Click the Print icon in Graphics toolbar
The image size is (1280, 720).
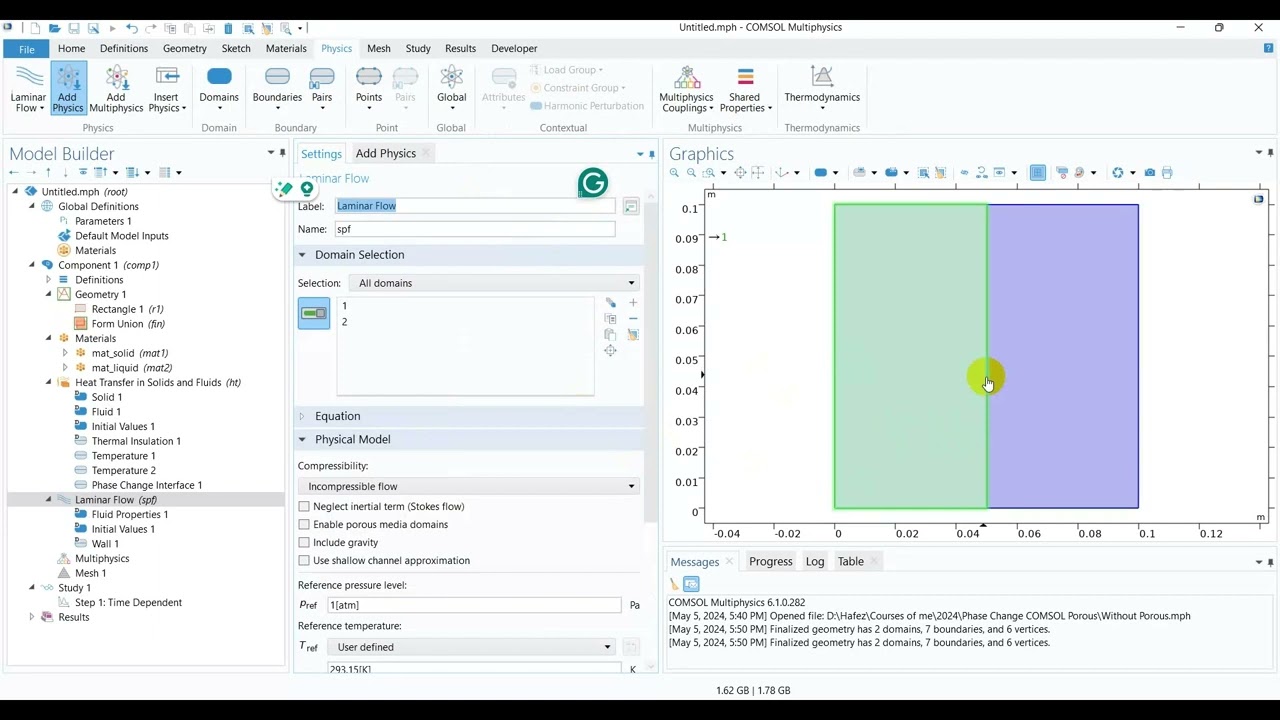[x=1167, y=173]
